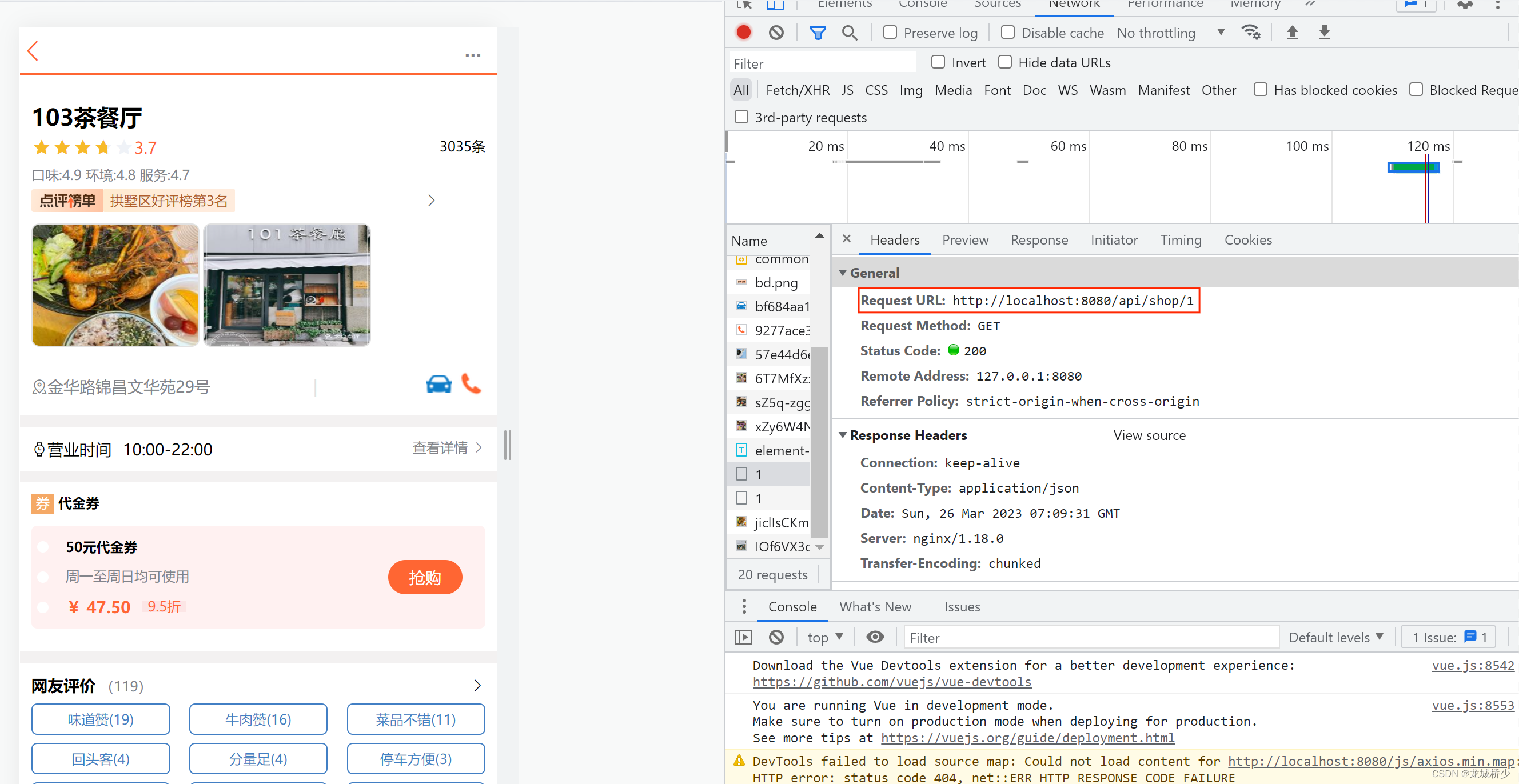This screenshot has height=784, width=1519.
Task: Tap the orange phone call icon
Action: tap(471, 385)
